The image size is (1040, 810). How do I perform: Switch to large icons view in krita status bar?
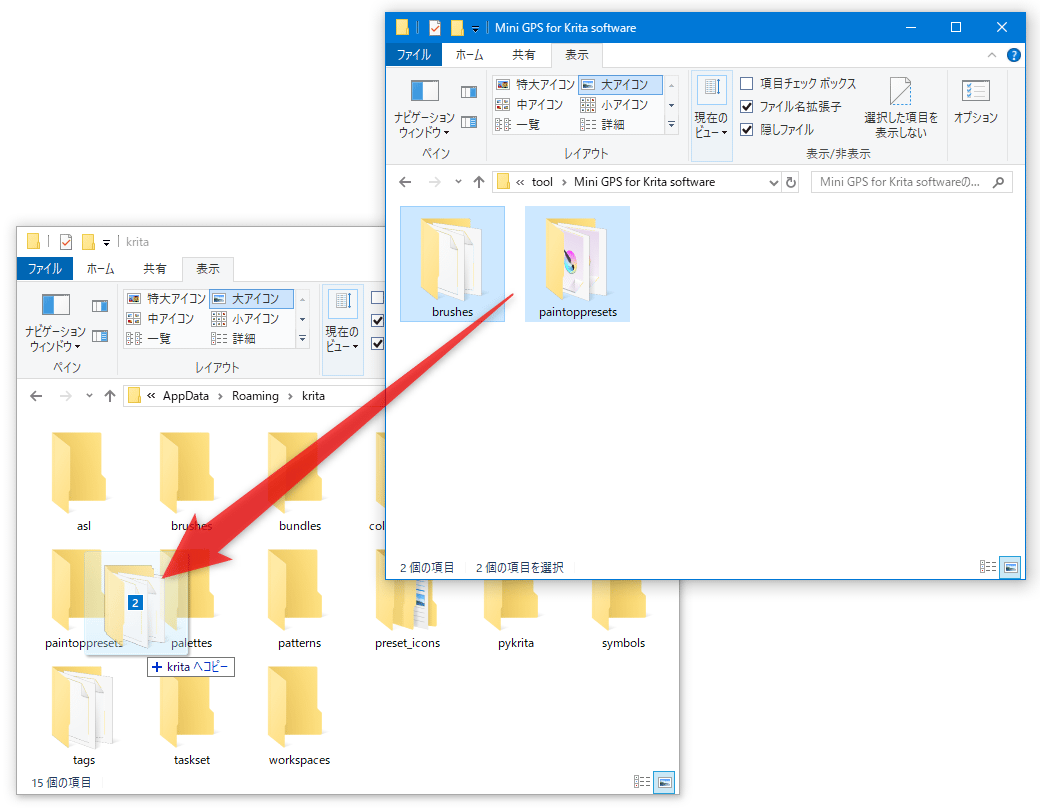tap(664, 782)
